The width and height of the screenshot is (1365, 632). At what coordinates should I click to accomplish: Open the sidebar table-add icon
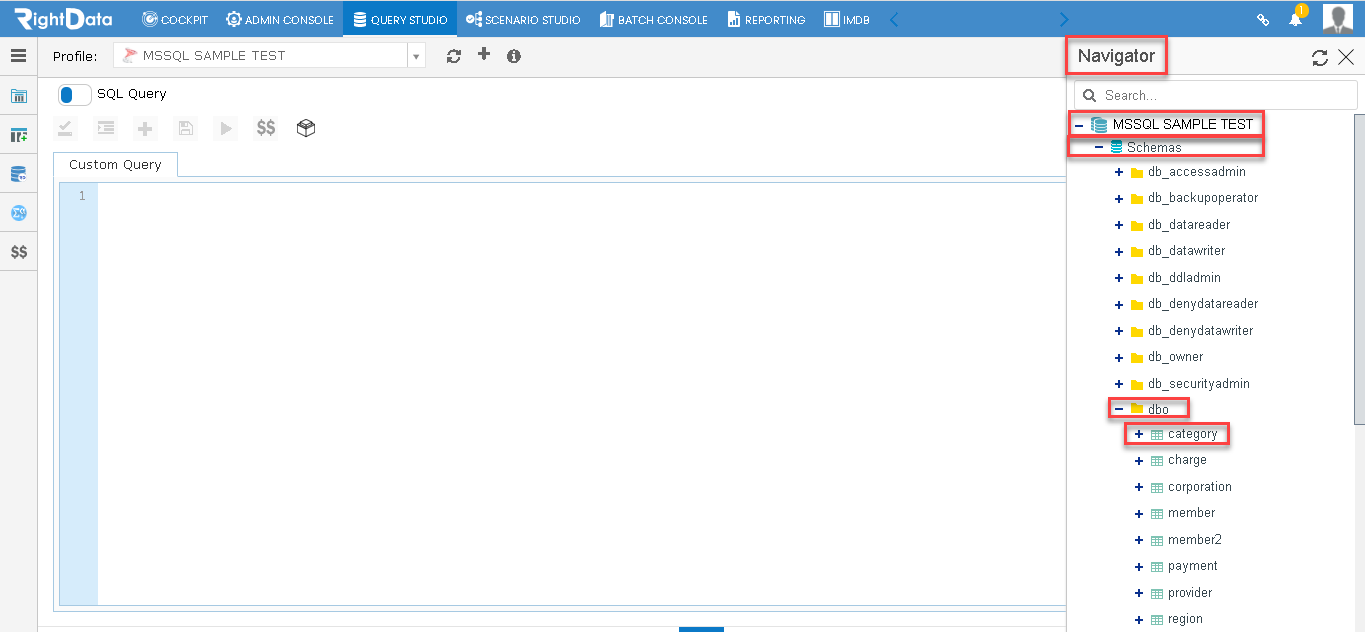tap(18, 135)
